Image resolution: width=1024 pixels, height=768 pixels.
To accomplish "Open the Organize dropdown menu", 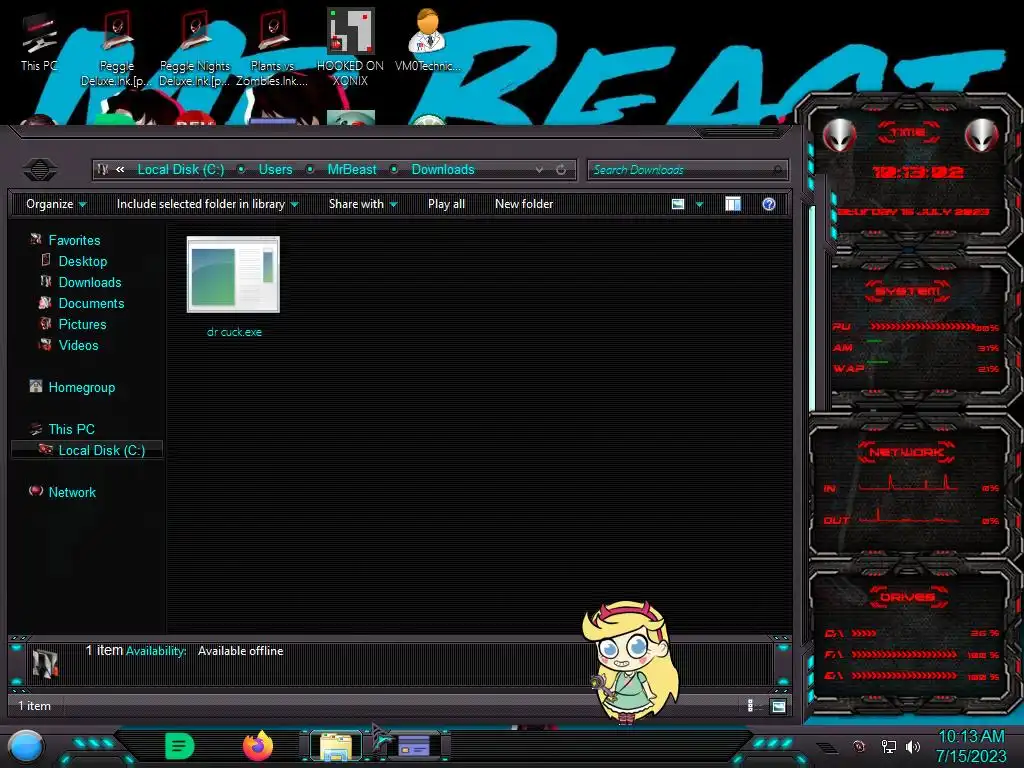I will click(56, 204).
